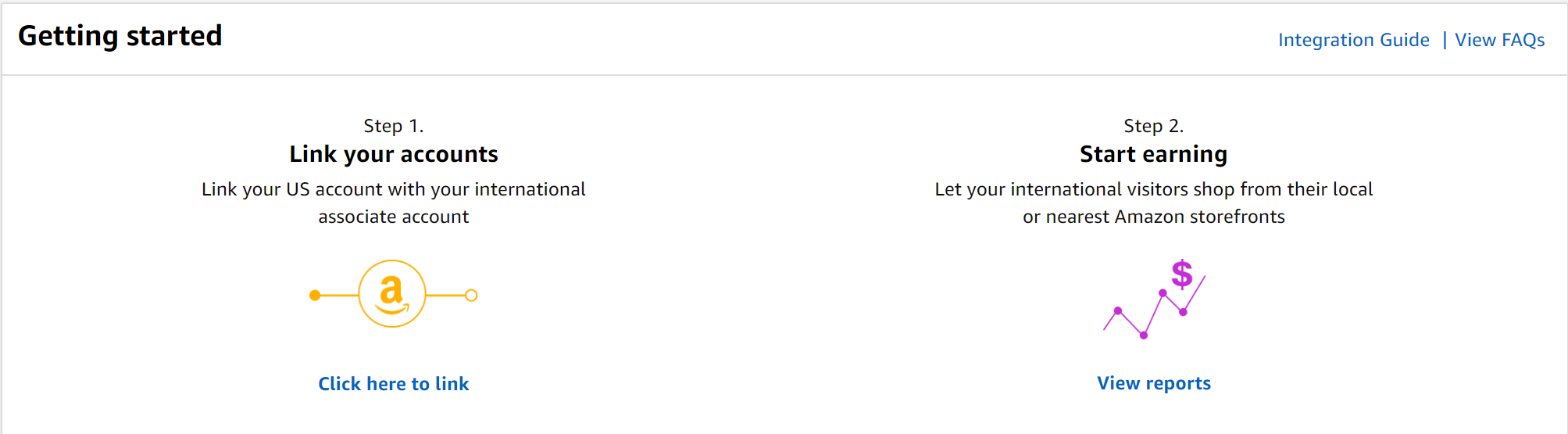Click the leftmost data point on the purple chart
1568x434 pixels.
tap(1118, 310)
